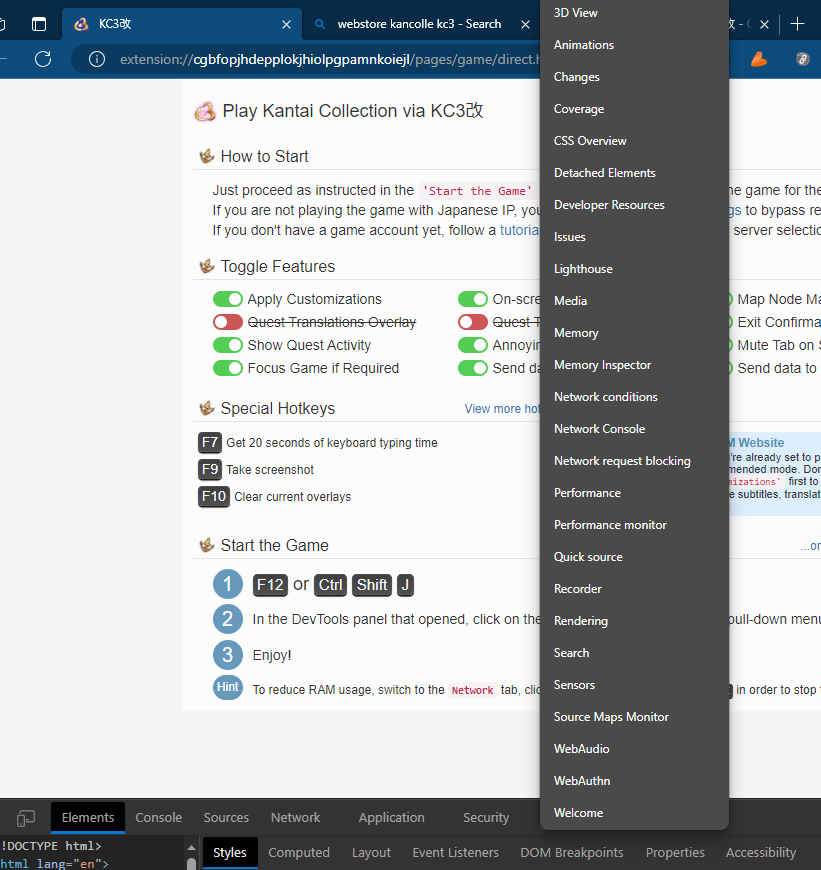The image size is (821, 870).
Task: Turn off Focus Game if Required
Action: click(228, 367)
